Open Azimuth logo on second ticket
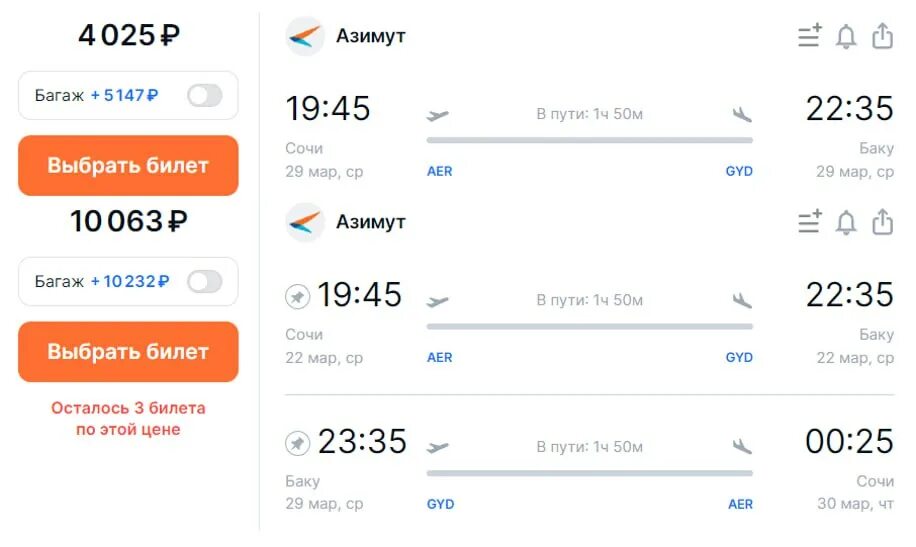Screen dimensions: 916x547 click(304, 222)
